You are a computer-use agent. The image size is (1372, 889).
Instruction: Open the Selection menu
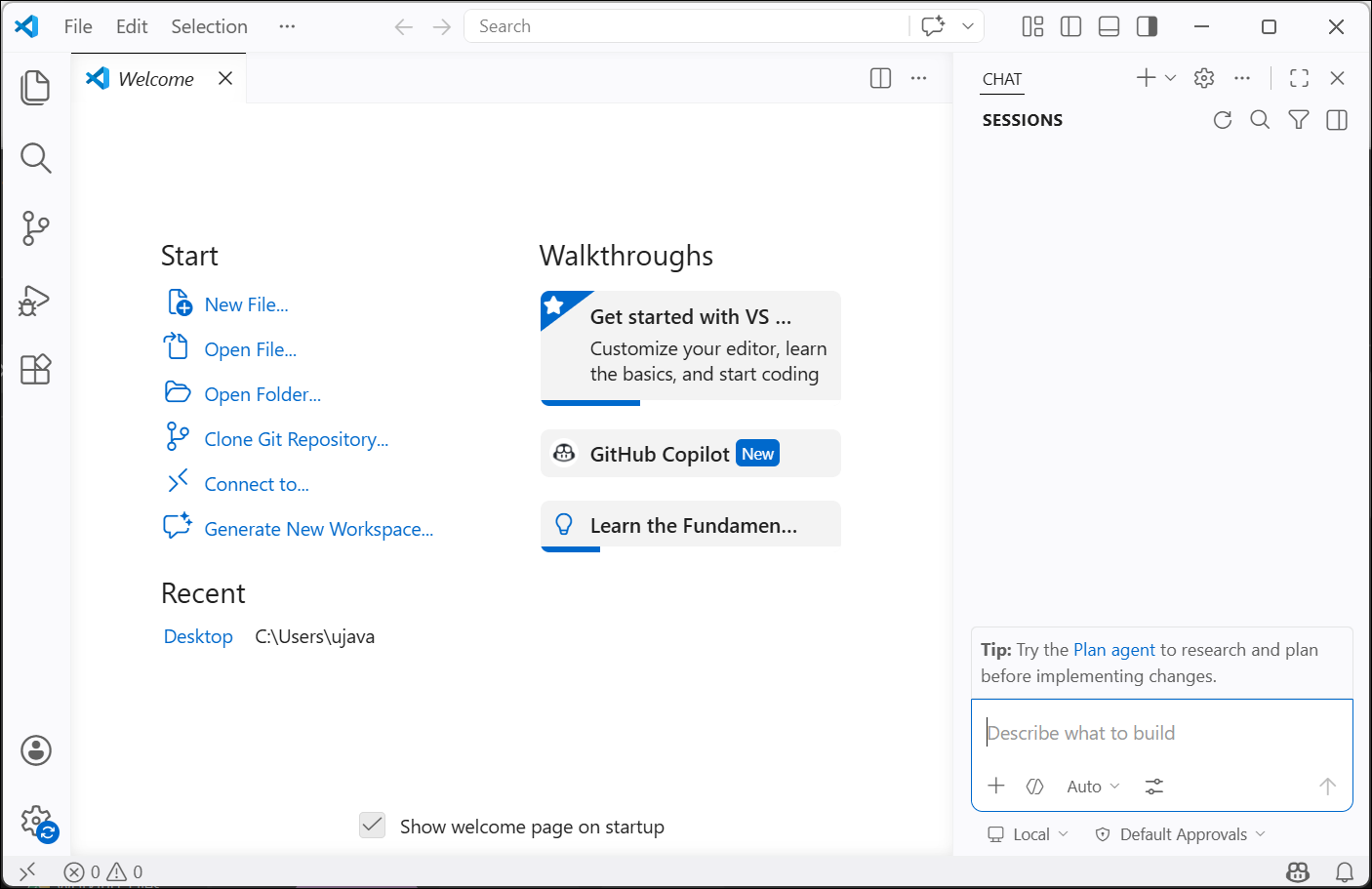tap(209, 26)
